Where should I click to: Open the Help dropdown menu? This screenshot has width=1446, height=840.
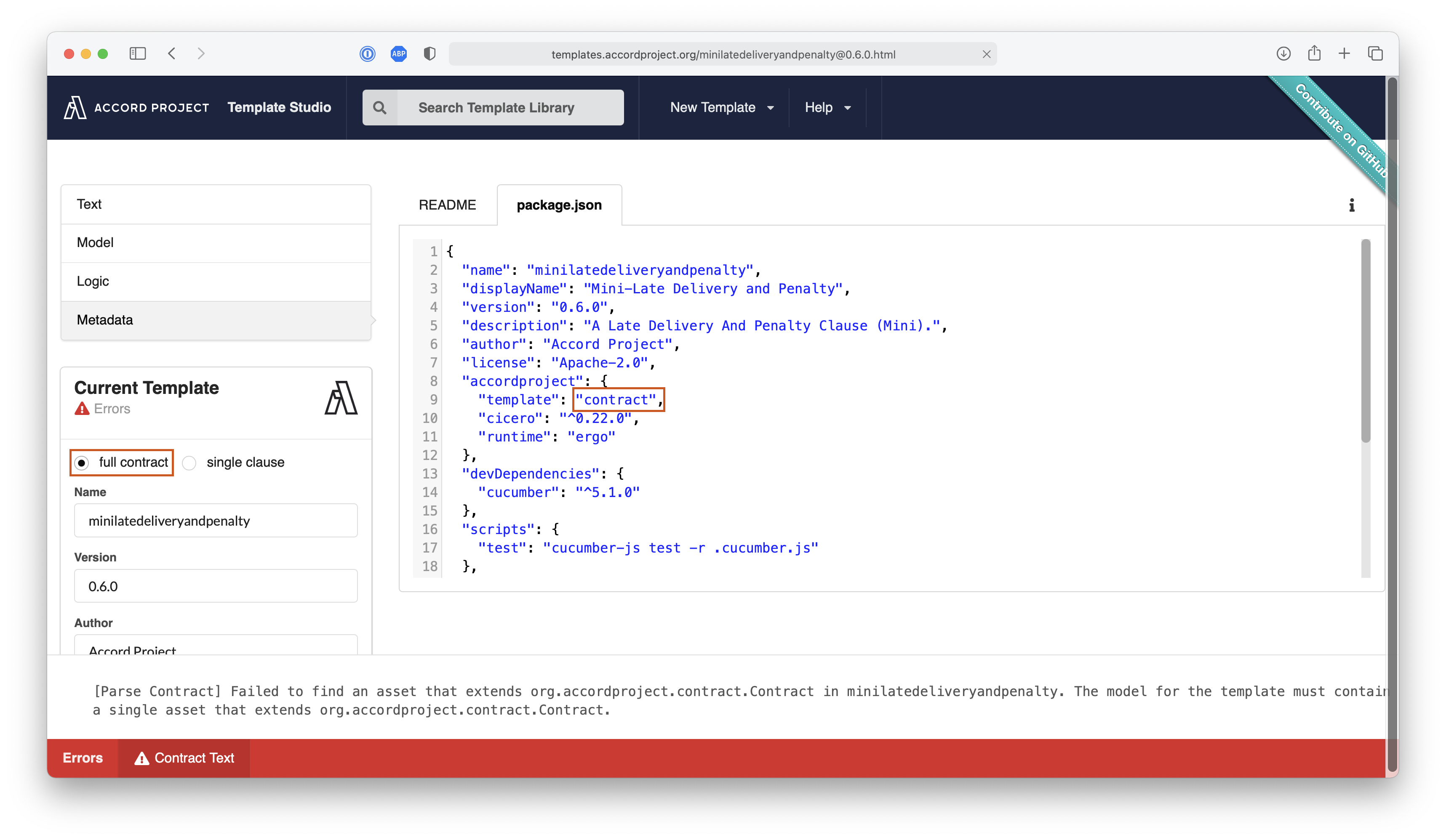click(827, 107)
